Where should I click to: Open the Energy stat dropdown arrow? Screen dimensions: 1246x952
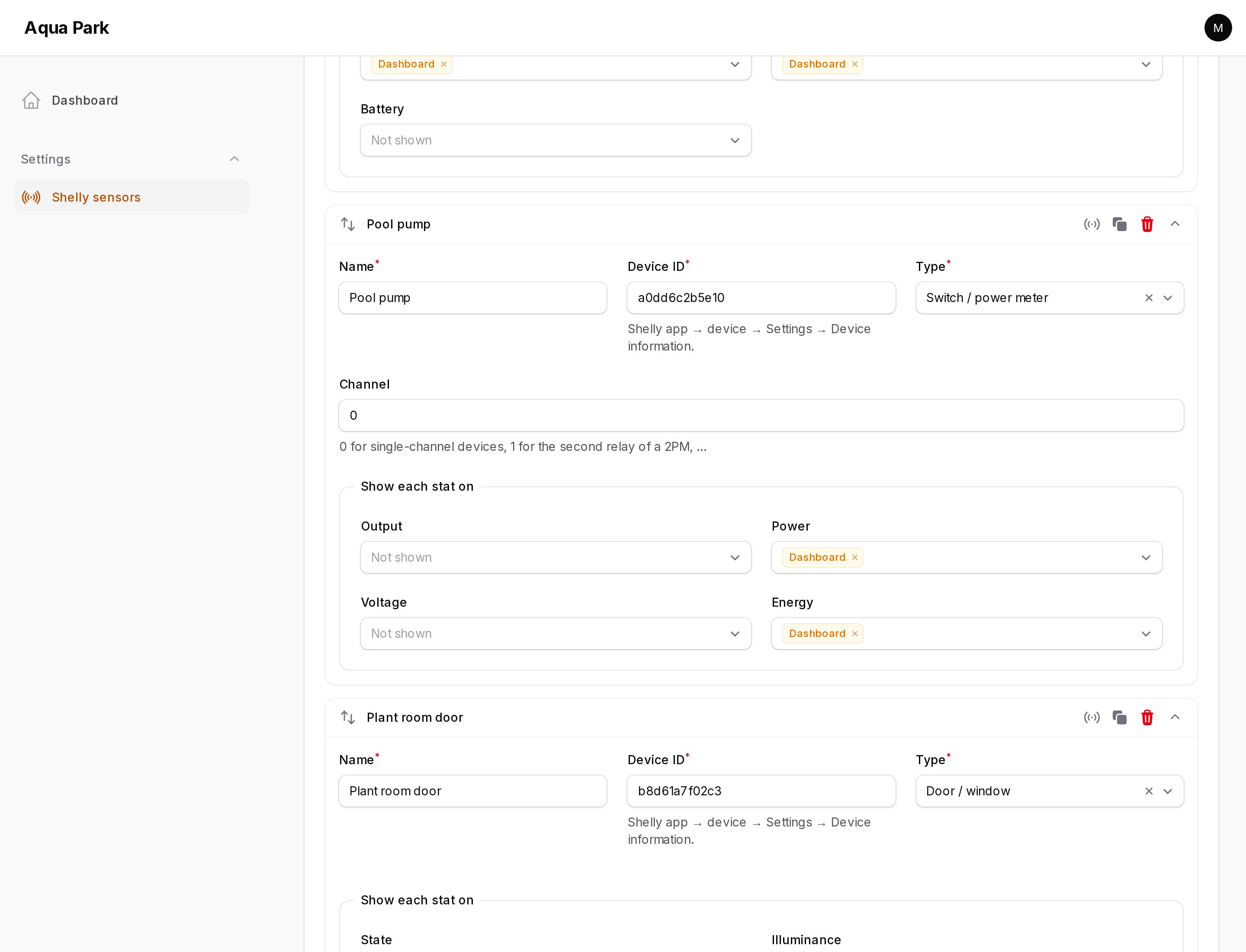[1145, 634]
